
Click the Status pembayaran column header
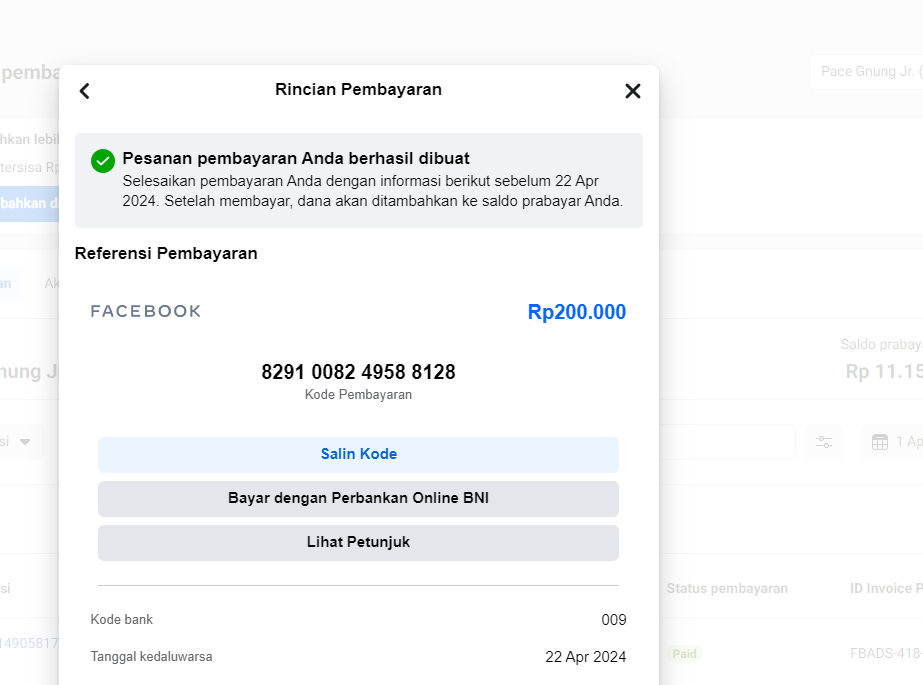tap(727, 588)
